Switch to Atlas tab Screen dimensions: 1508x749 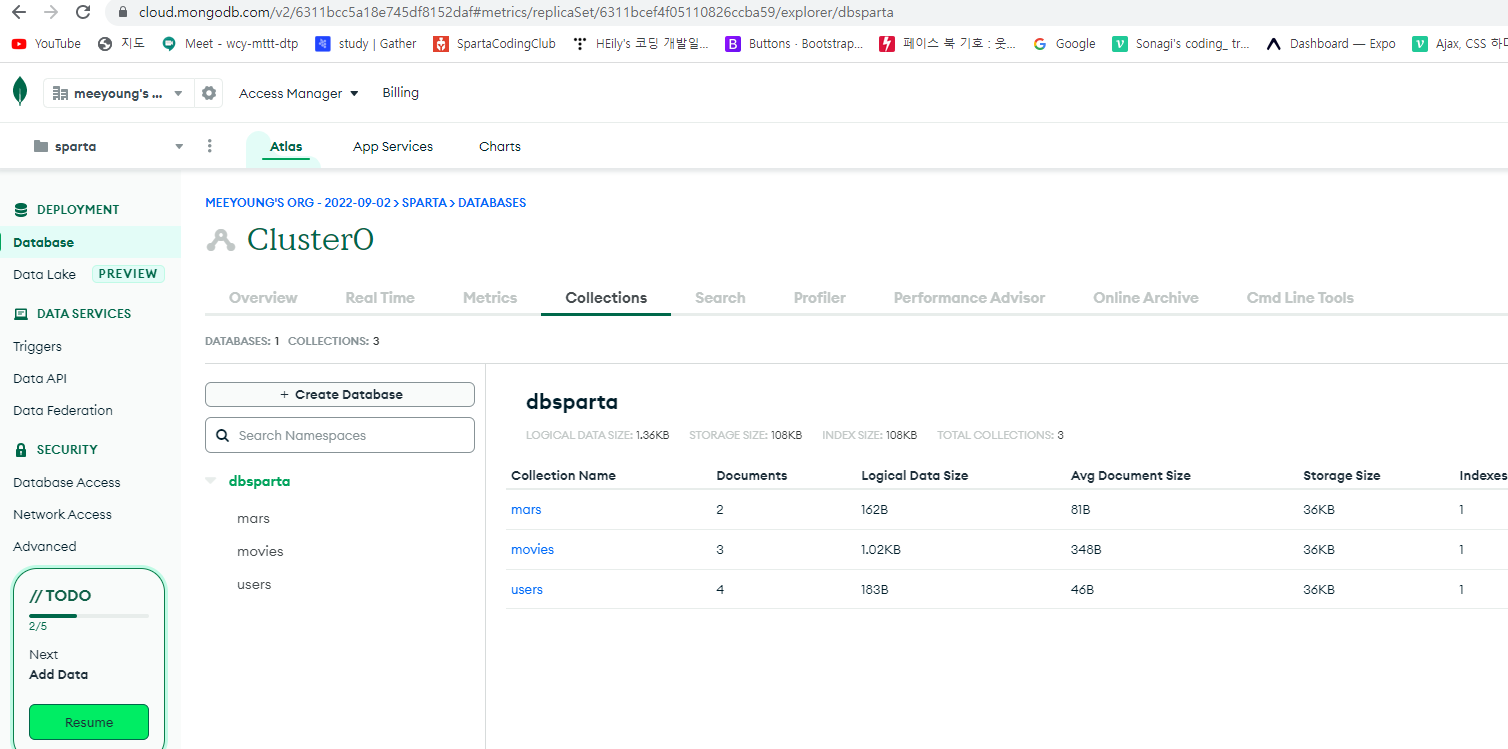(286, 147)
